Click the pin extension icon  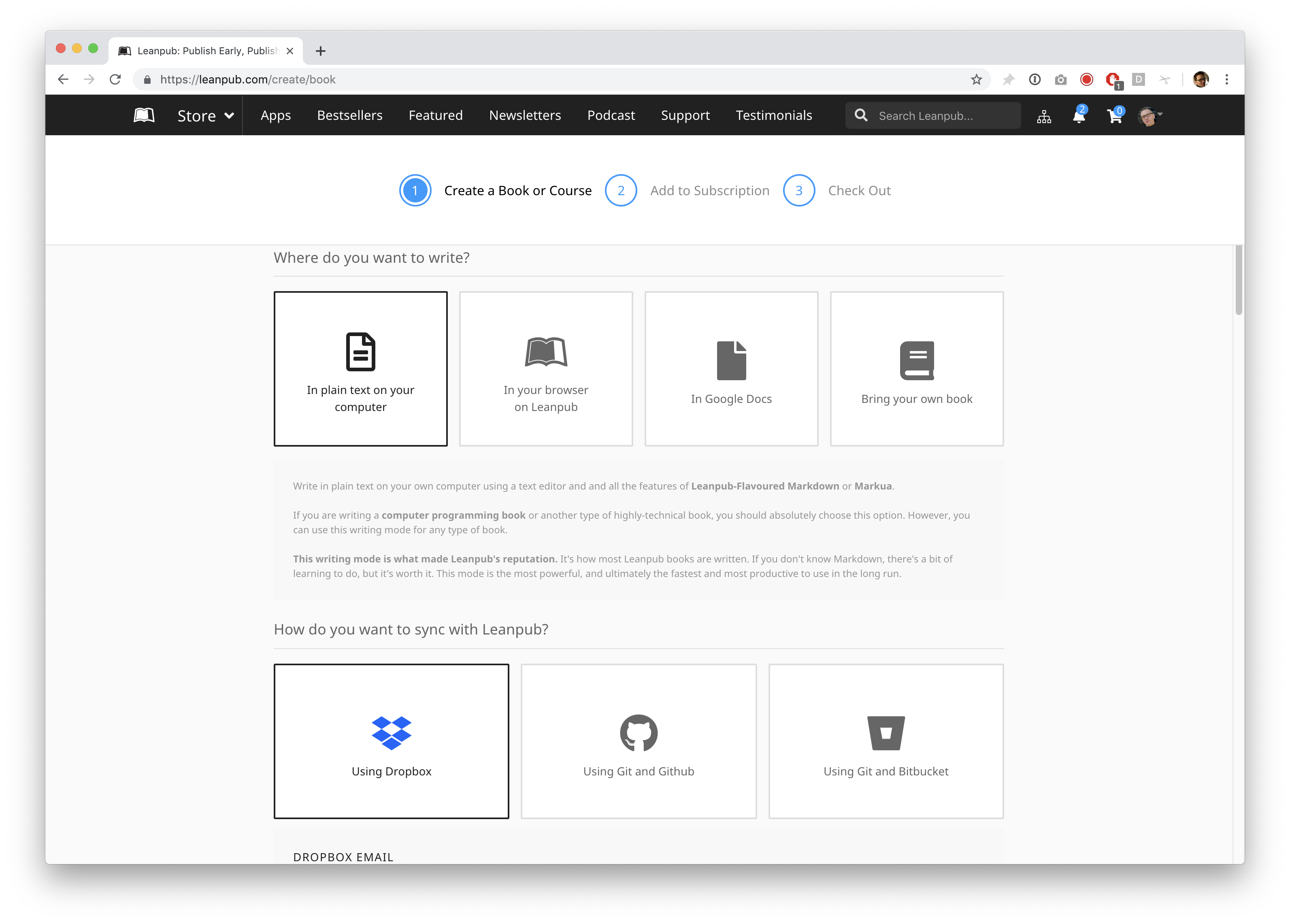point(1009,79)
